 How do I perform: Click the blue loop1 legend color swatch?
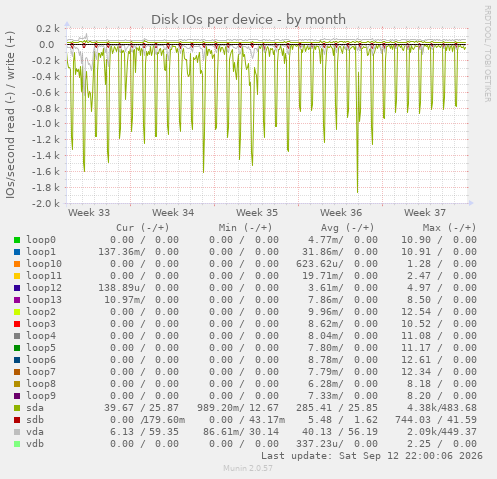[17, 252]
